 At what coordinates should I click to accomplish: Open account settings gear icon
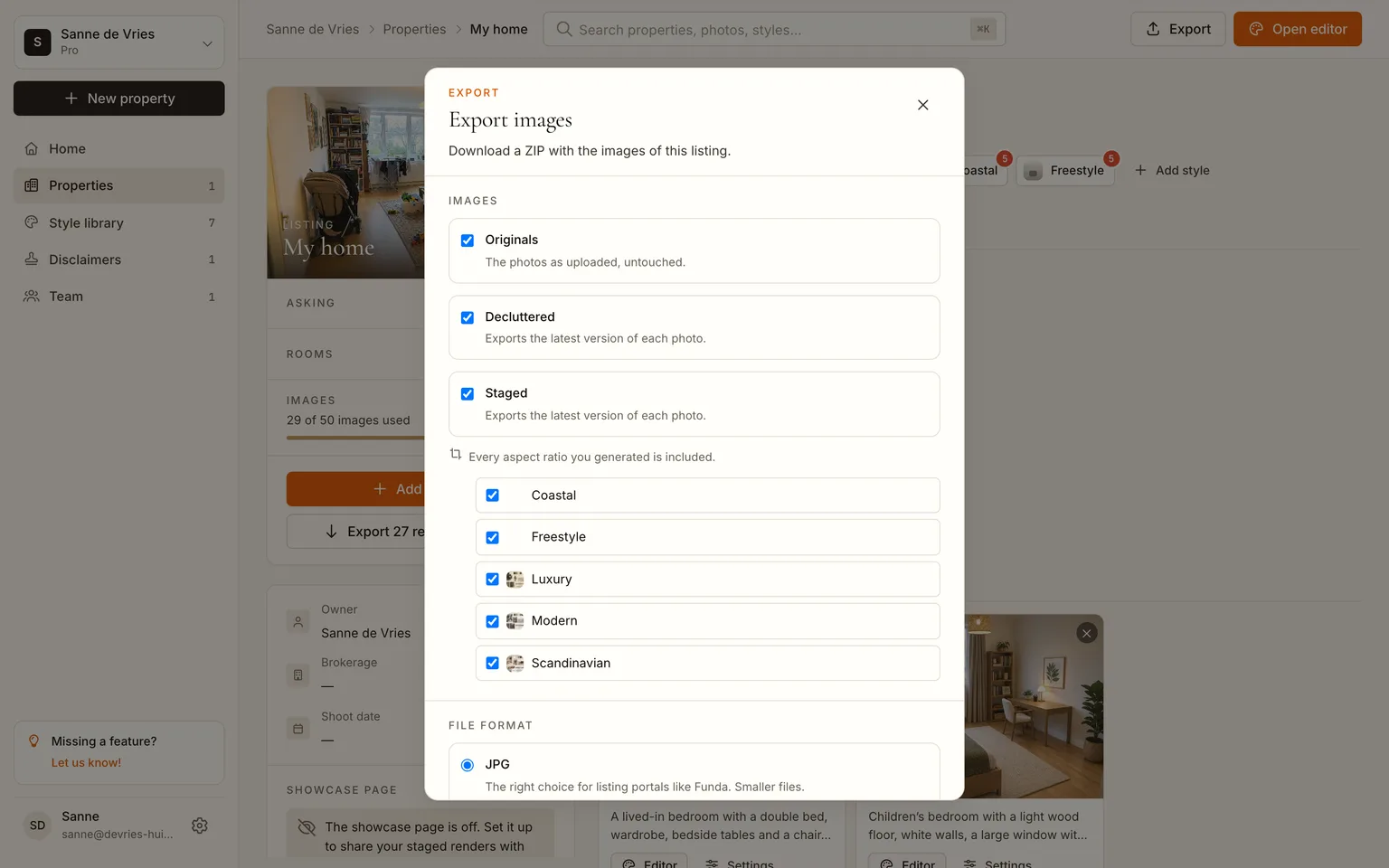[x=200, y=826]
